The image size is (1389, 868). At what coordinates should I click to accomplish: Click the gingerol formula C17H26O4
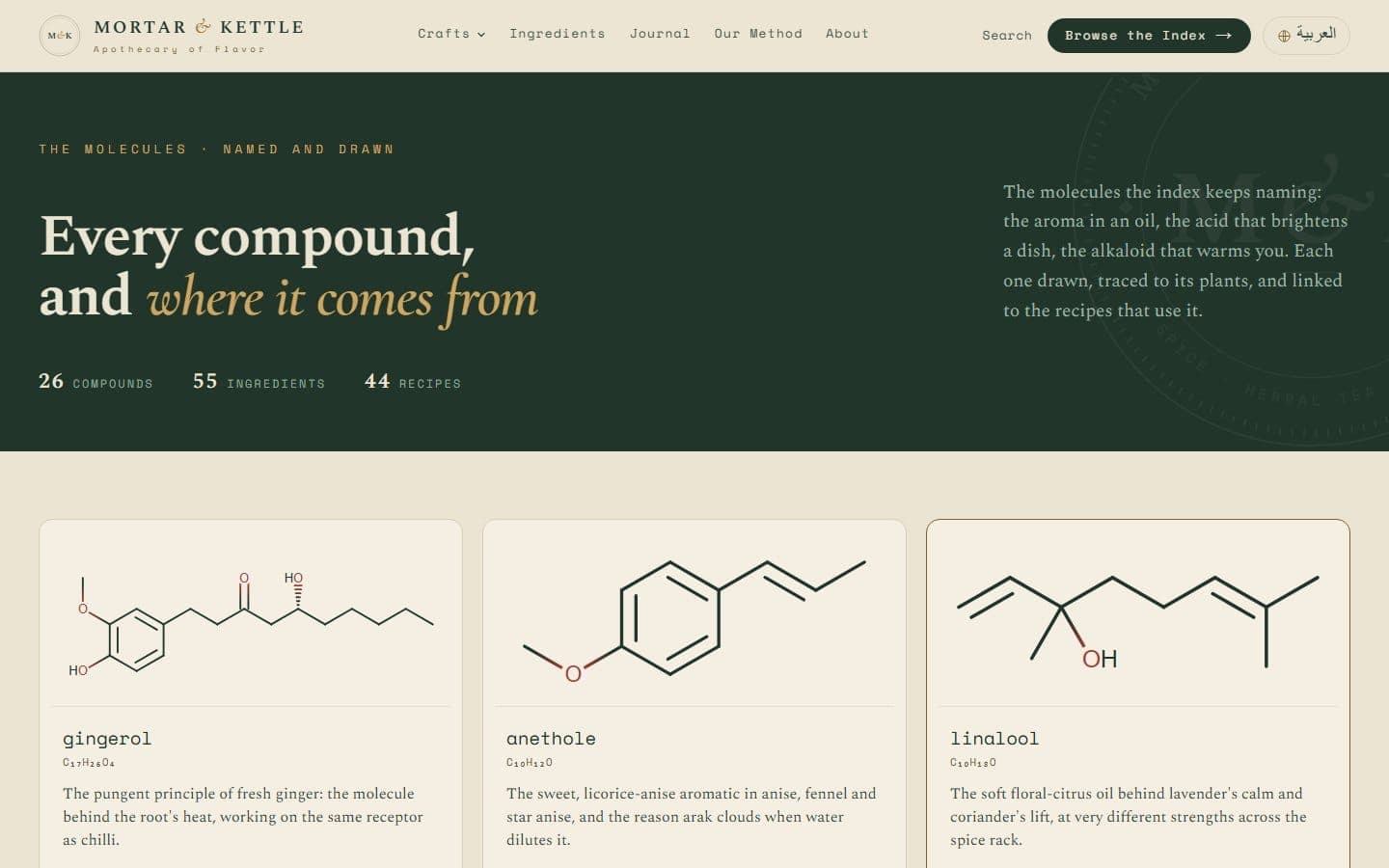[x=89, y=763]
